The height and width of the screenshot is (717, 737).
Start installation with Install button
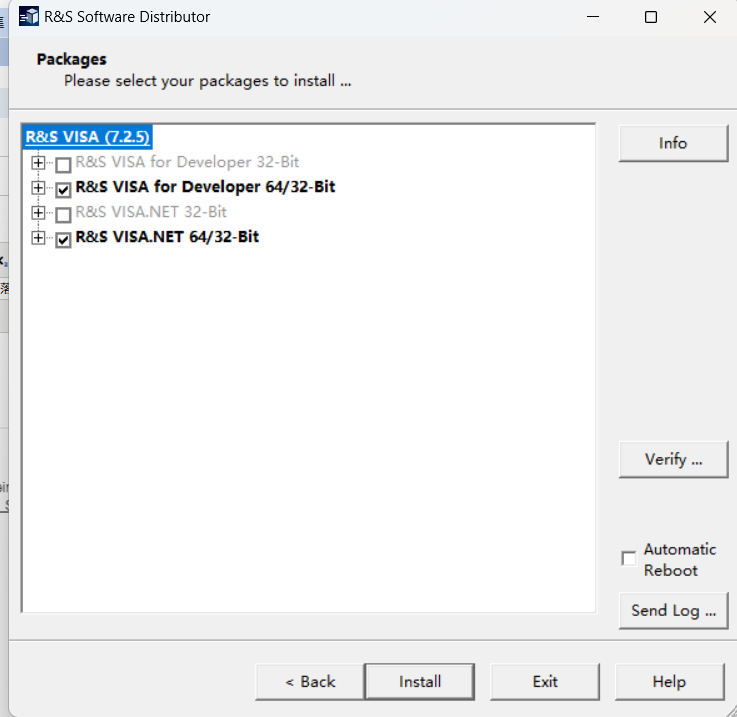[x=420, y=682]
